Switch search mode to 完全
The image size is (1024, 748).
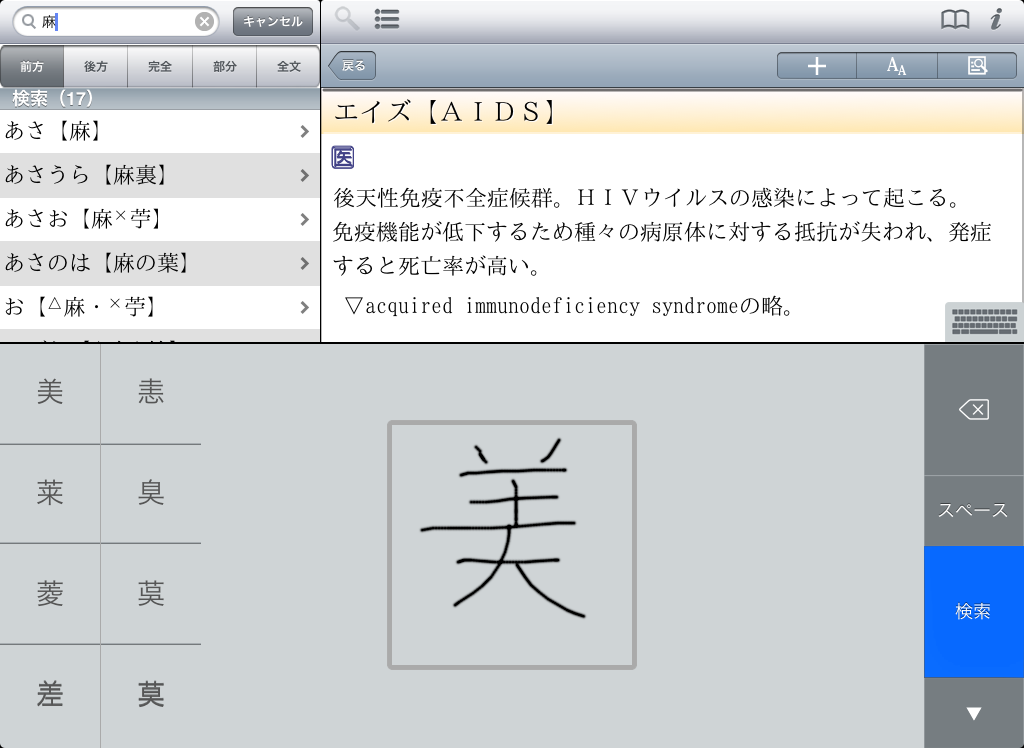tap(160, 67)
